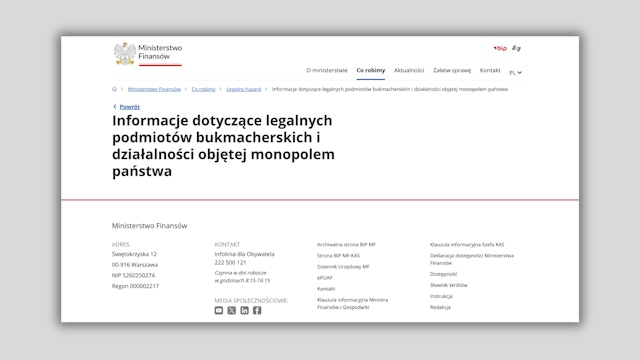Click the Regon 000002217 text

coord(135,286)
